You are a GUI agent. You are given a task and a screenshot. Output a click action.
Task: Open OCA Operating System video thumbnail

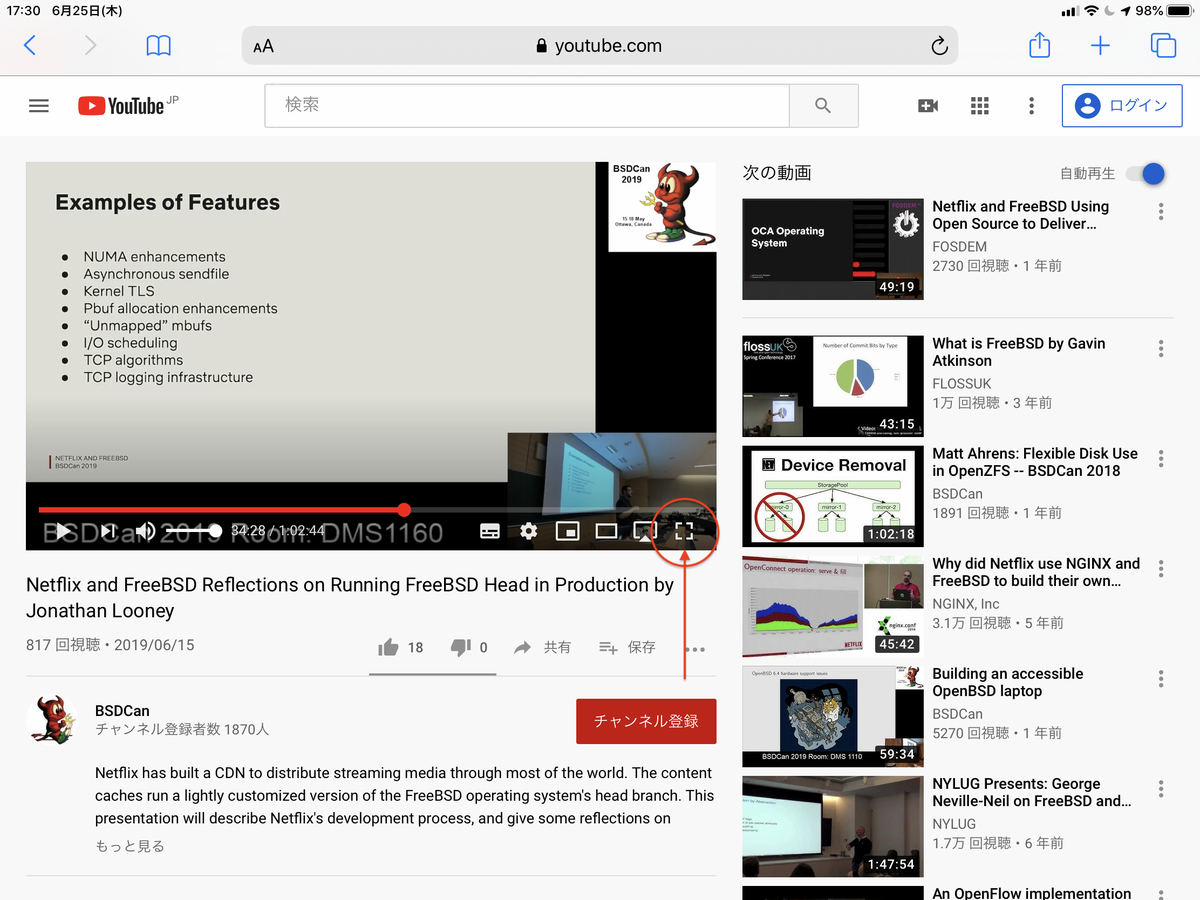833,249
